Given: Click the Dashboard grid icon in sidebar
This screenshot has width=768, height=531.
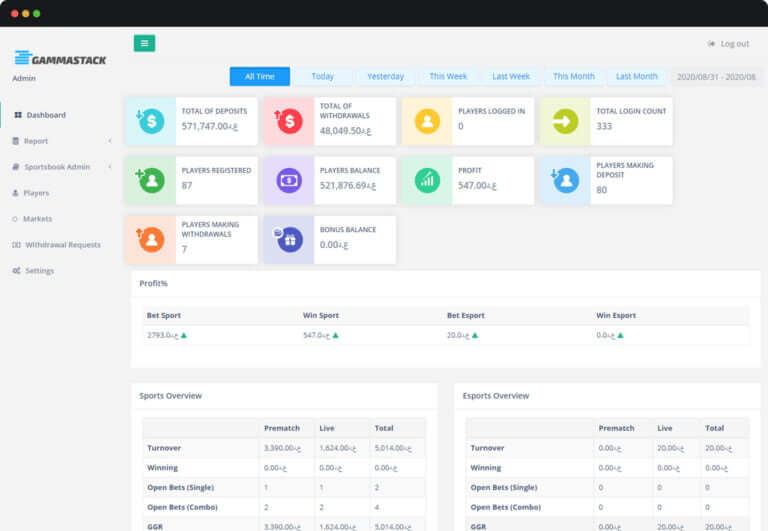Looking at the screenshot, I should point(18,115).
